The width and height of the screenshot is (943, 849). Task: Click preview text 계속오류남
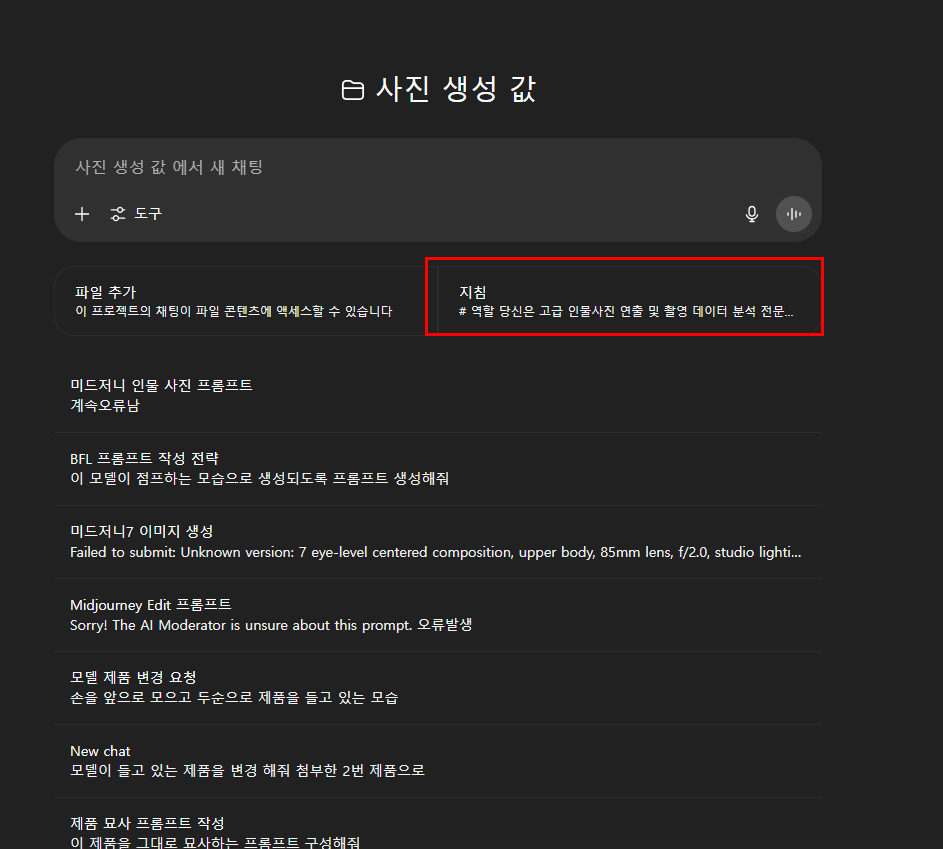(x=105, y=406)
